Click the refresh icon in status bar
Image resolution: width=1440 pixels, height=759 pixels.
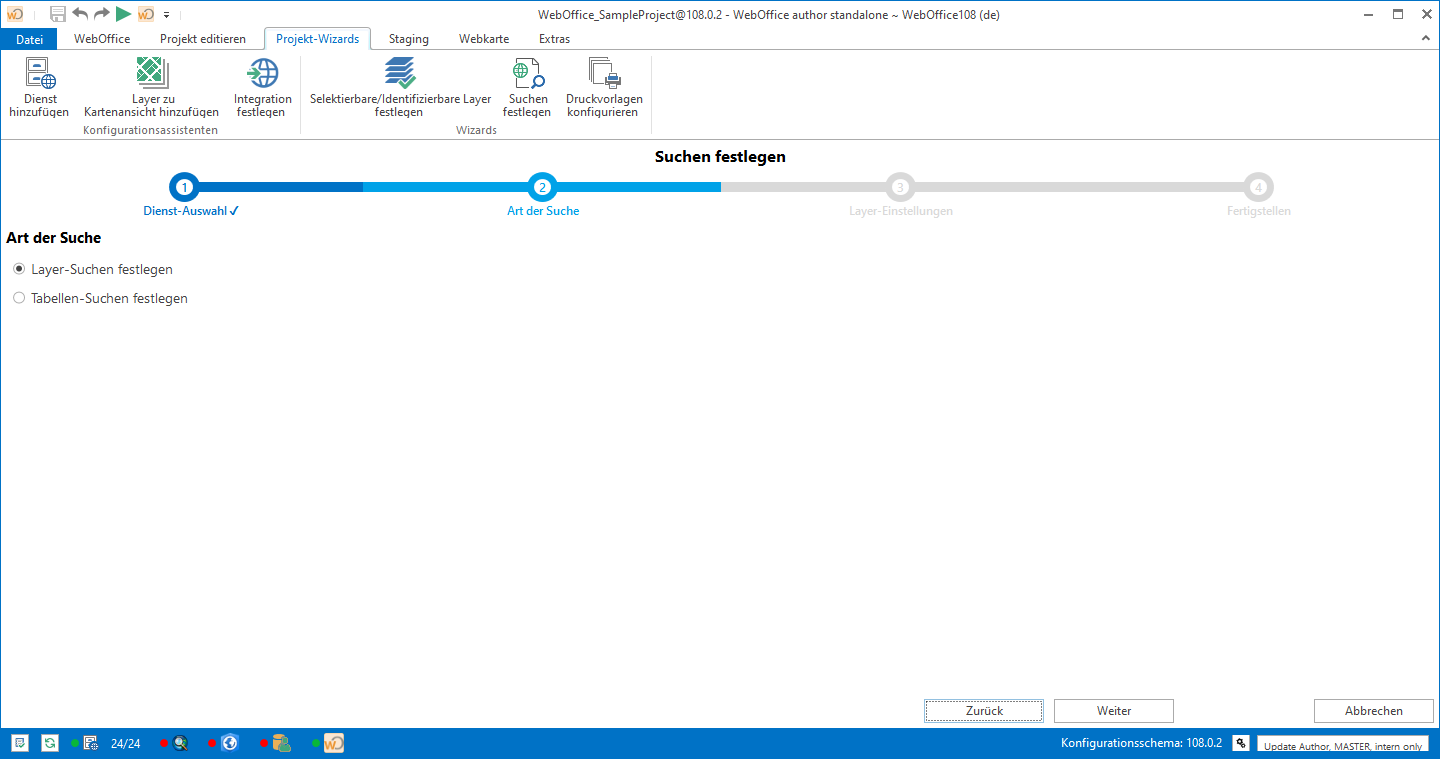[x=49, y=743]
